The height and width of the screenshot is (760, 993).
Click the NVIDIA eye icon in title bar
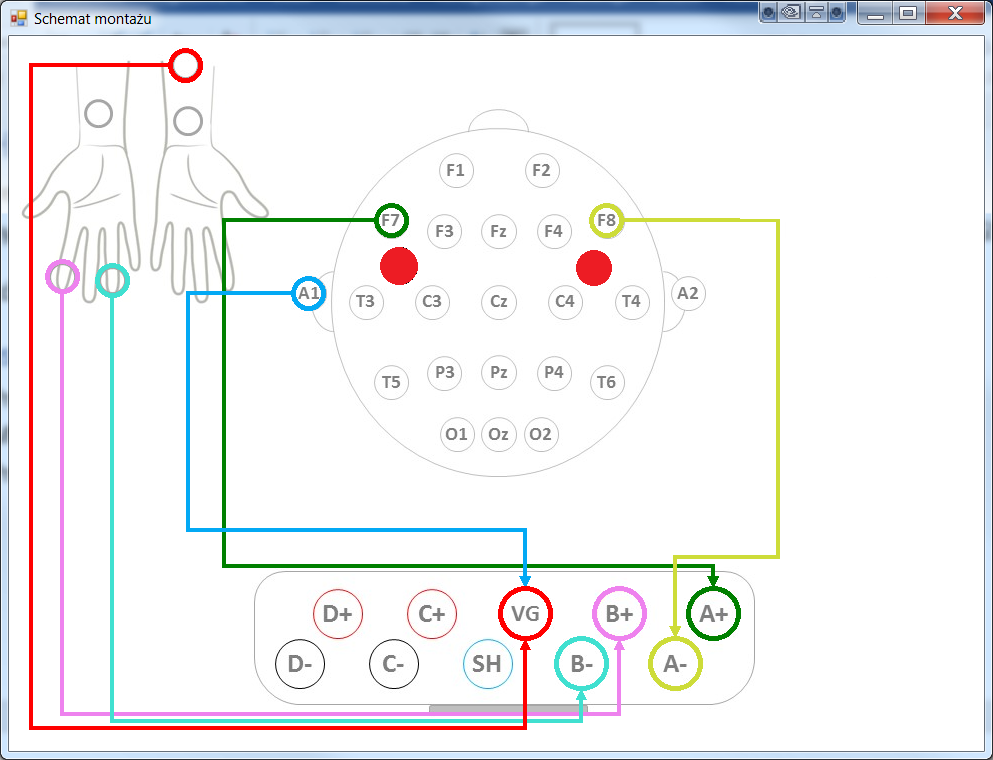[x=791, y=13]
